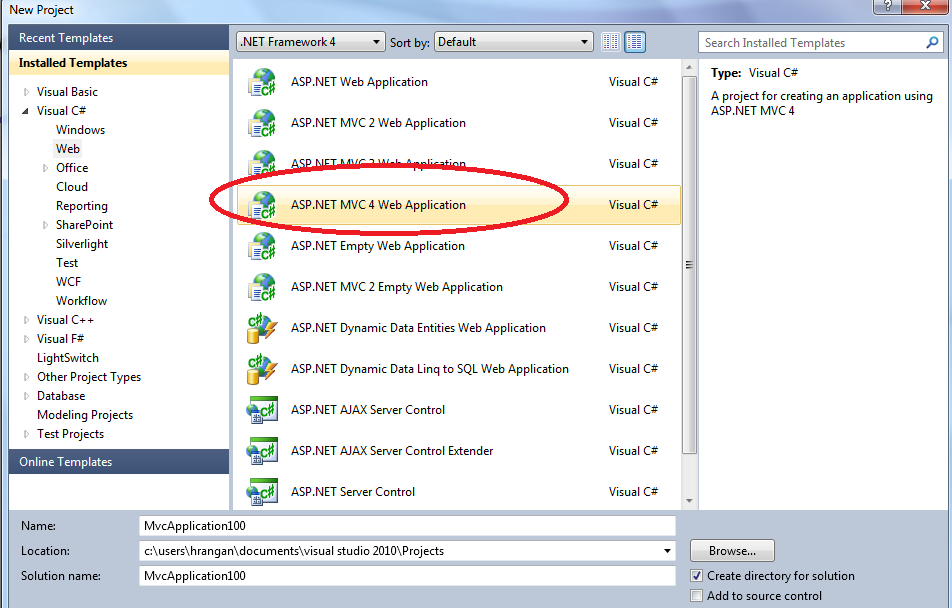
Task: Click in the Name text field
Action: [x=407, y=526]
